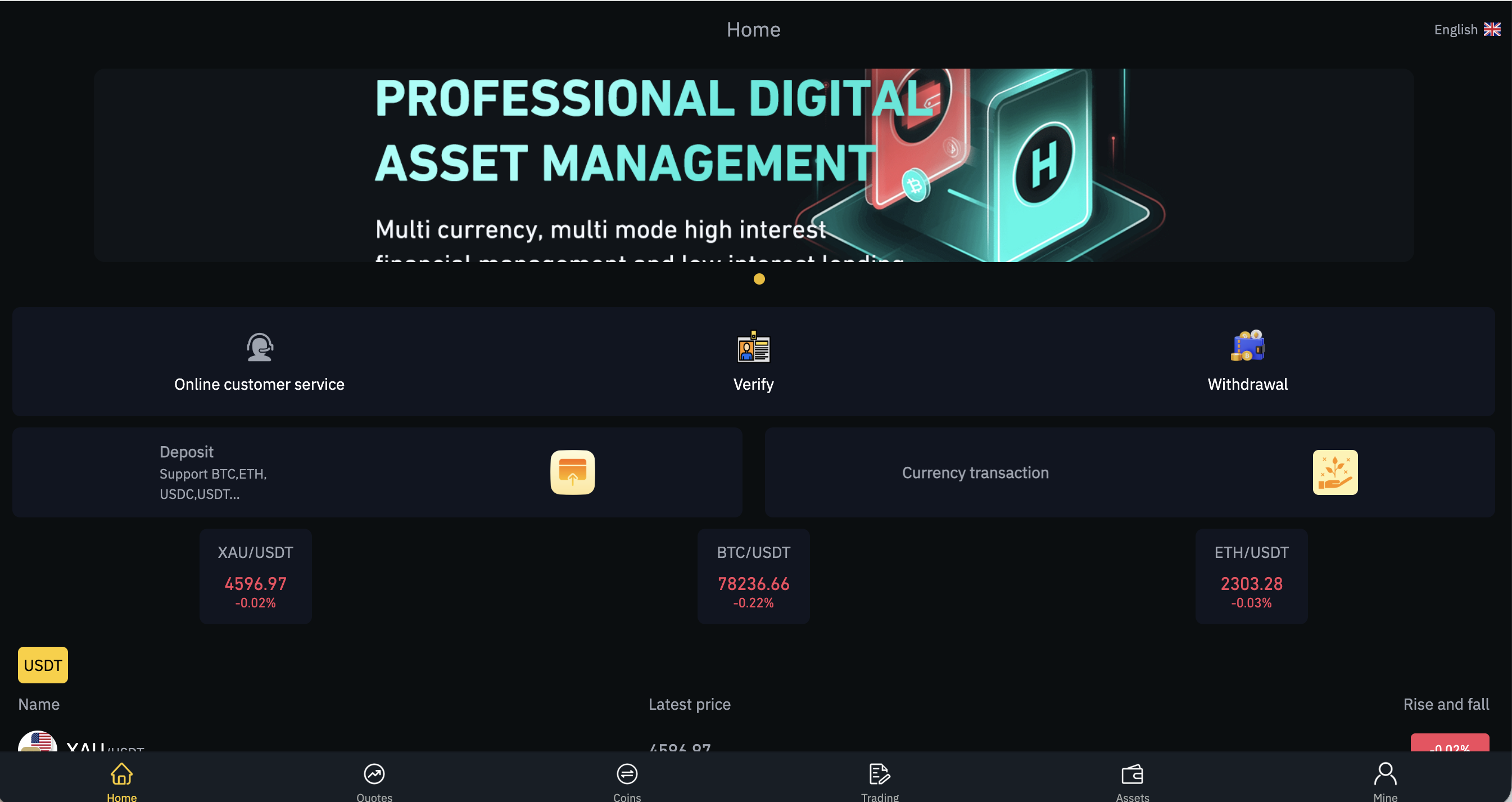Click the Online customer service headset icon
The width and height of the screenshot is (1512, 802).
[260, 347]
